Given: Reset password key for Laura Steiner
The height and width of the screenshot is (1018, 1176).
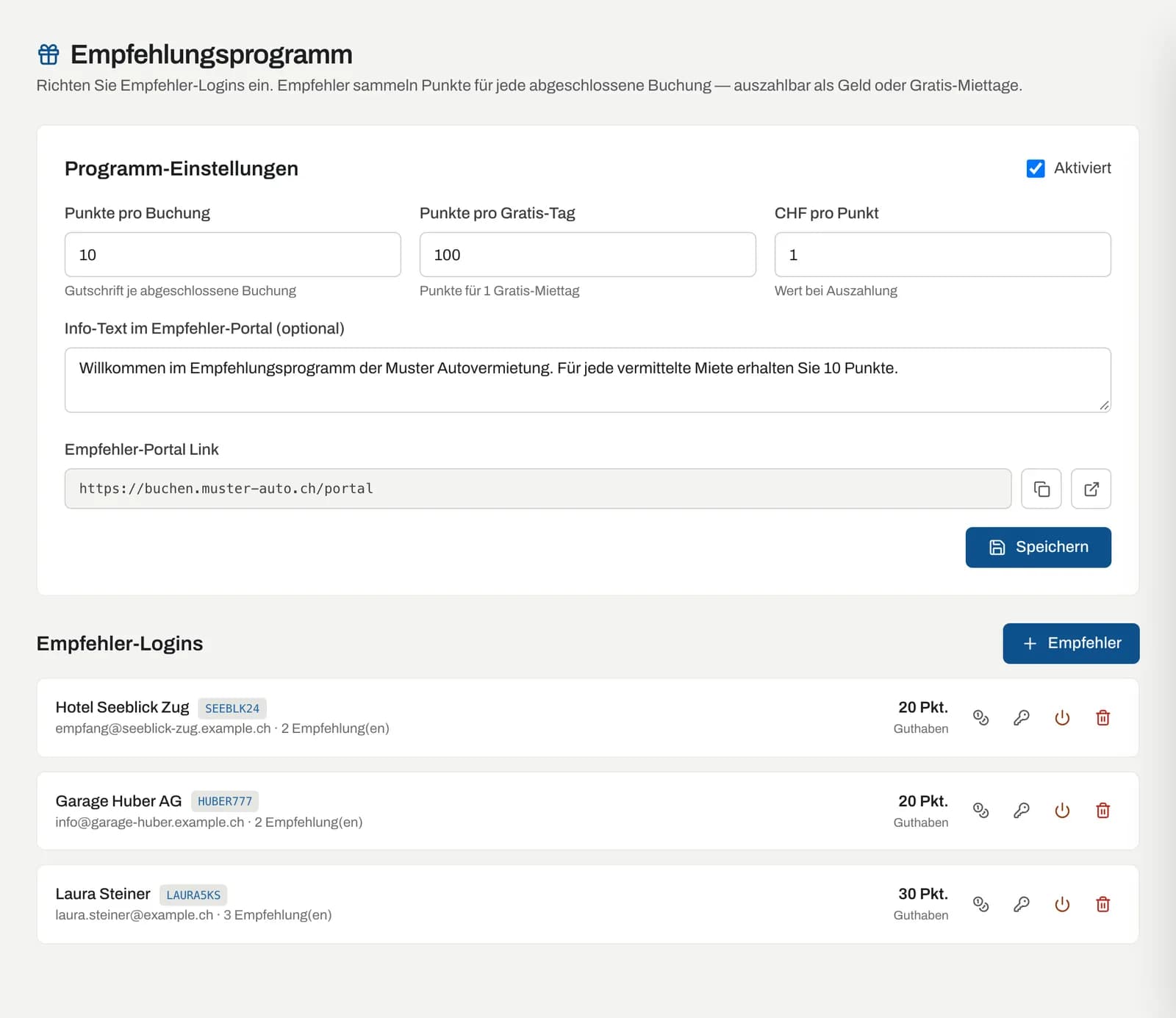Looking at the screenshot, I should click(1022, 904).
